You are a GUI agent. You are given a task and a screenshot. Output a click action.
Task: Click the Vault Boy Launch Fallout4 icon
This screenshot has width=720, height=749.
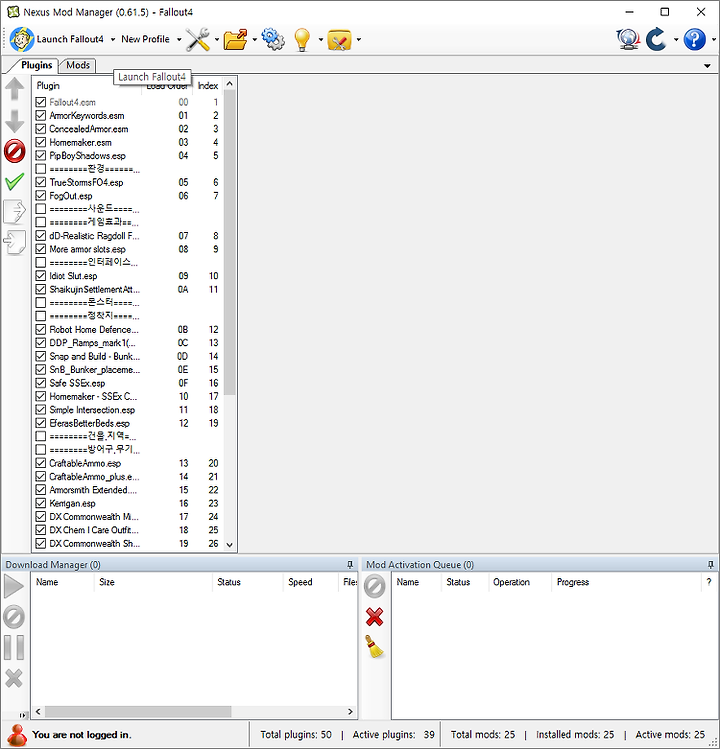pyautogui.click(x=22, y=39)
